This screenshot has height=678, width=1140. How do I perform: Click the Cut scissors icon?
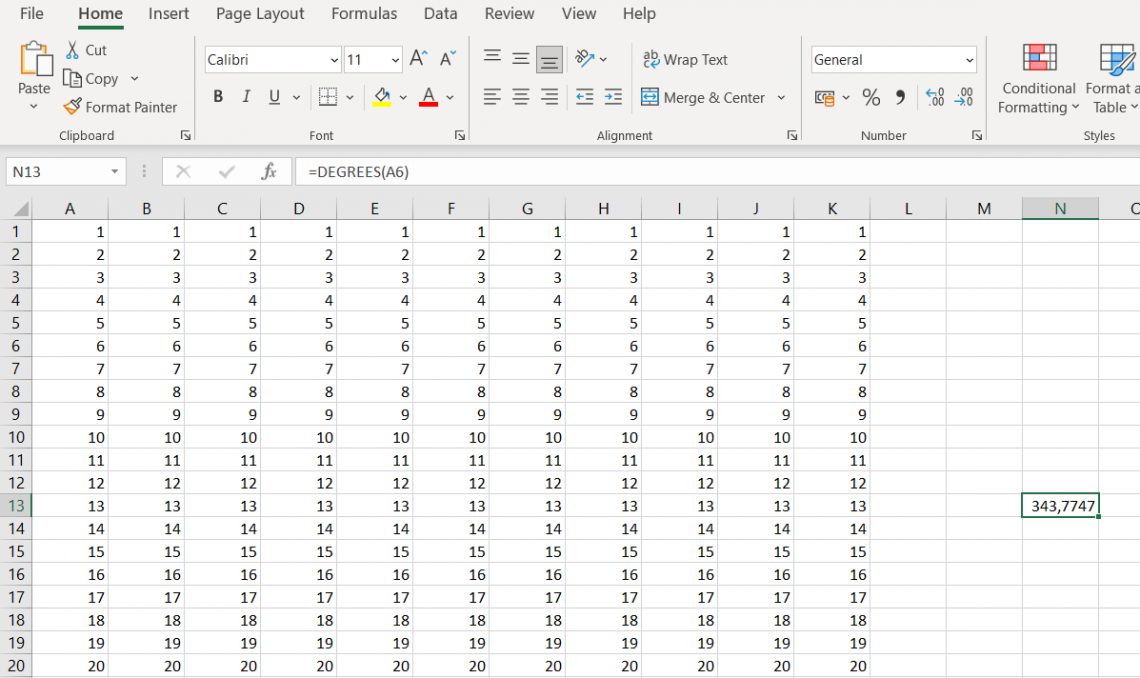pos(72,50)
